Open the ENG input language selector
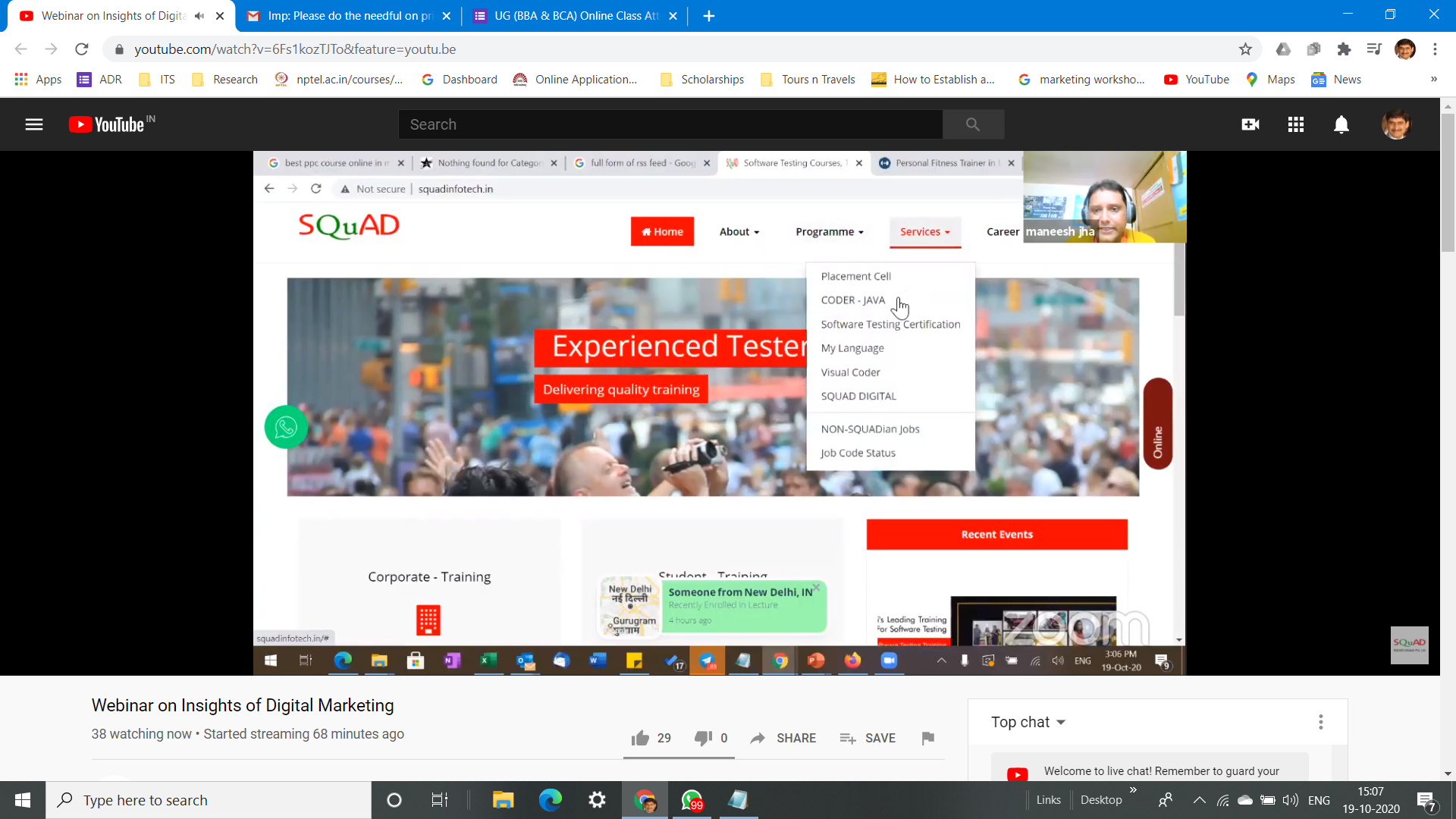Screen dimensions: 1456x819 coord(1319,800)
